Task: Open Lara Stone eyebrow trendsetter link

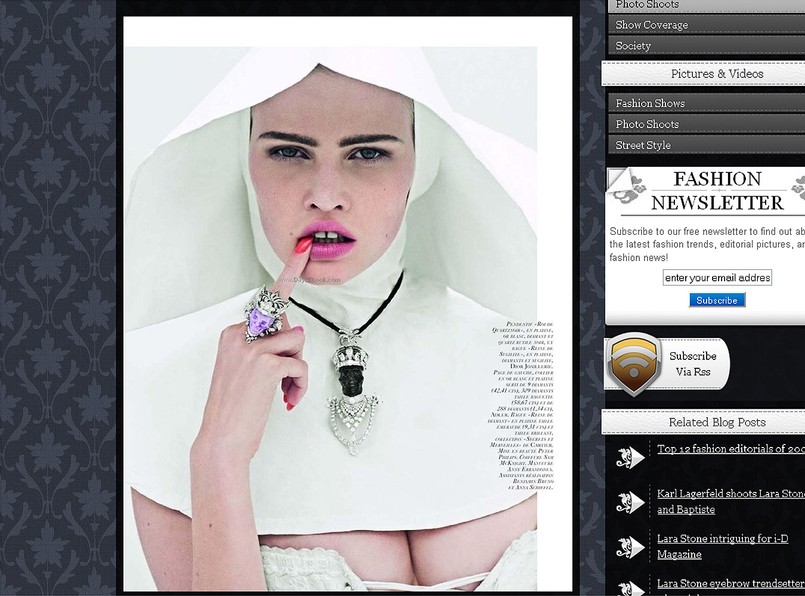Action: 731,584
